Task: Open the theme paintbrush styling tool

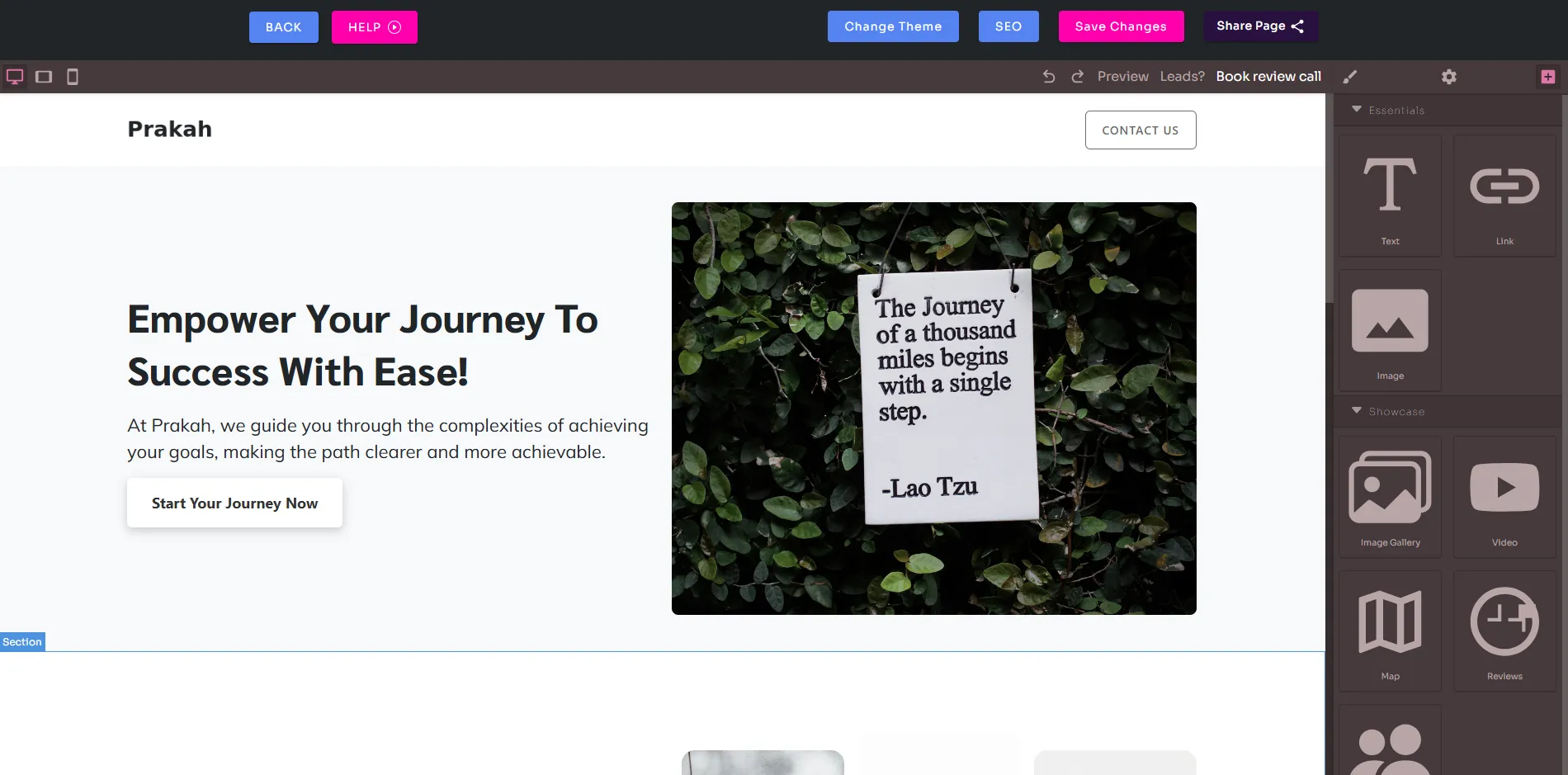Action: 1350,76
